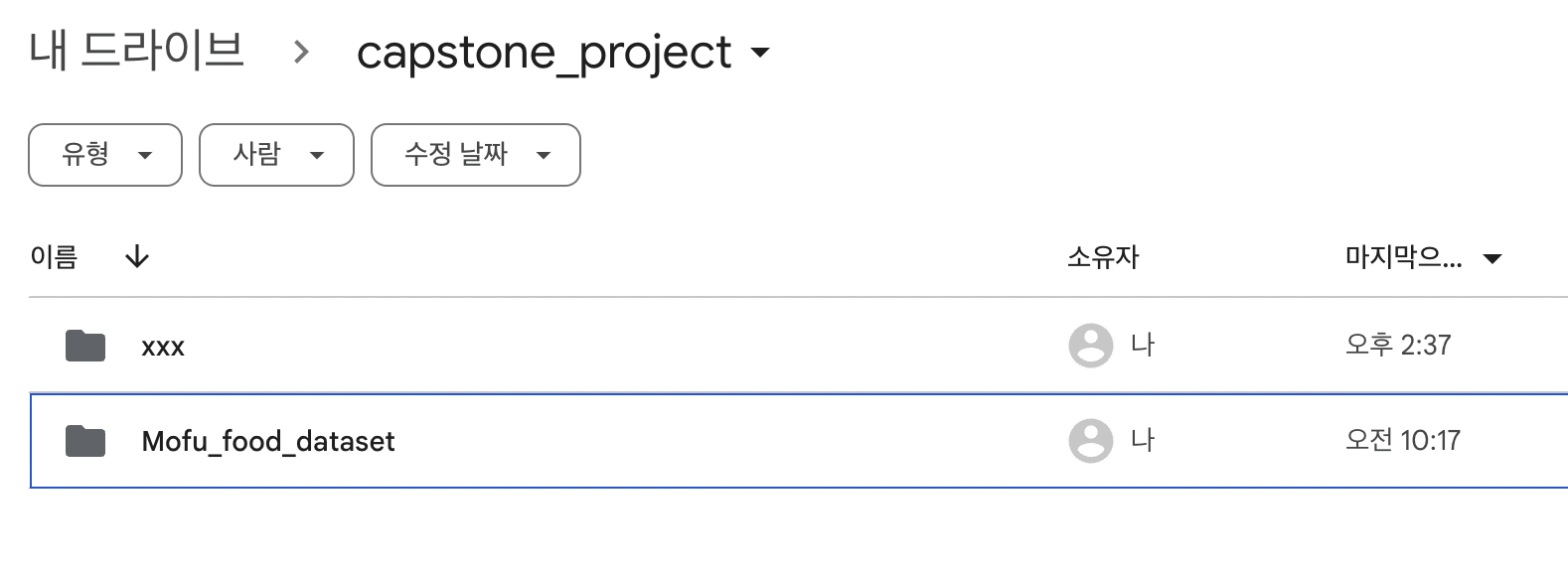Click owner avatar in xxx row
This screenshot has height=576, width=1568.
coord(1090,346)
